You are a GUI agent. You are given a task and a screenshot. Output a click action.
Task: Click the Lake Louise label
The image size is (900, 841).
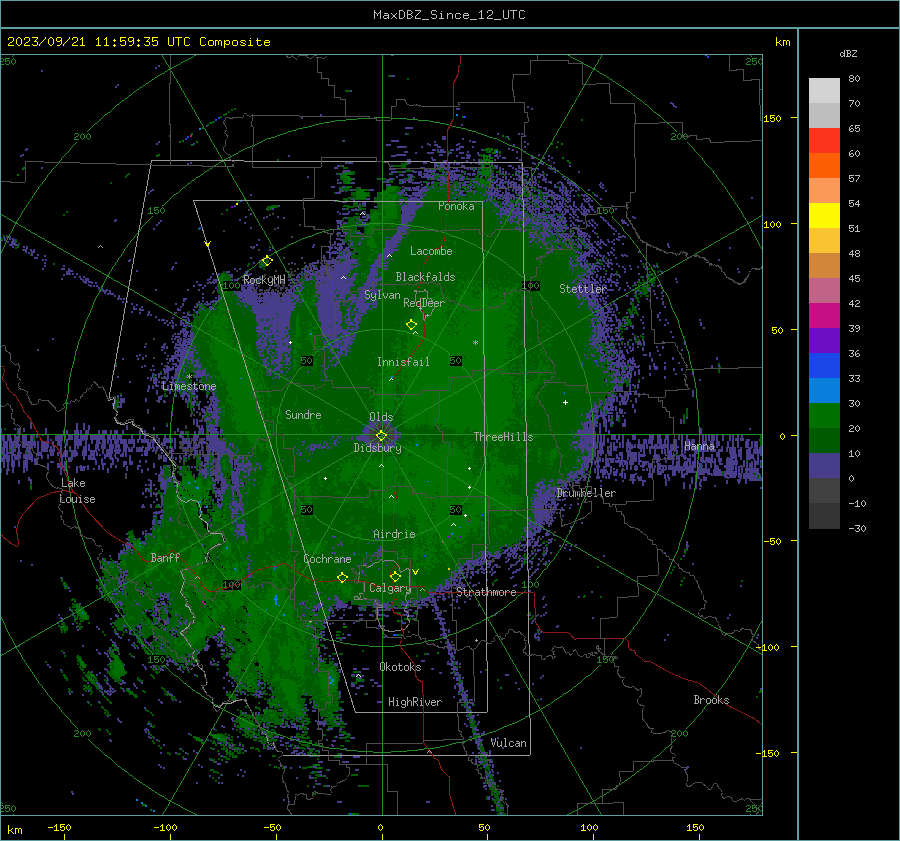pyautogui.click(x=77, y=491)
